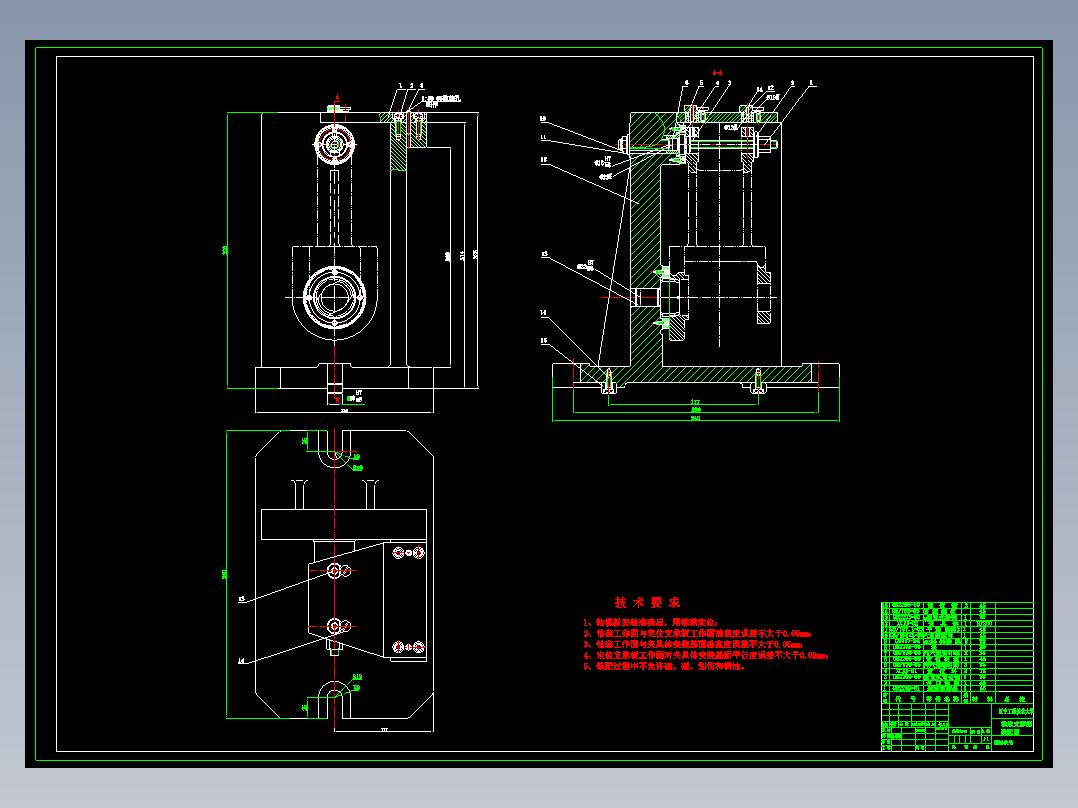The image size is (1078, 808).
Task: Select balloon 13 beside the top view
Action: point(241,599)
